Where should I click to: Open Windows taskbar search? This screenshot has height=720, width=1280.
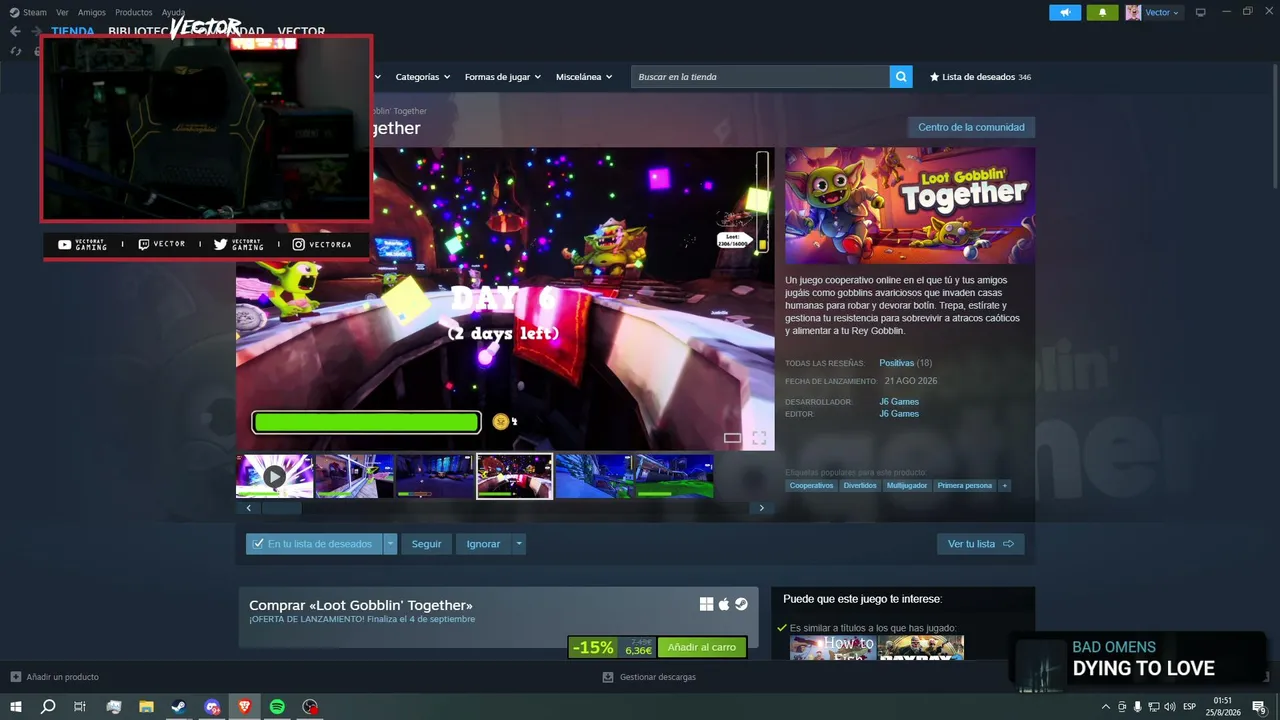pos(48,707)
